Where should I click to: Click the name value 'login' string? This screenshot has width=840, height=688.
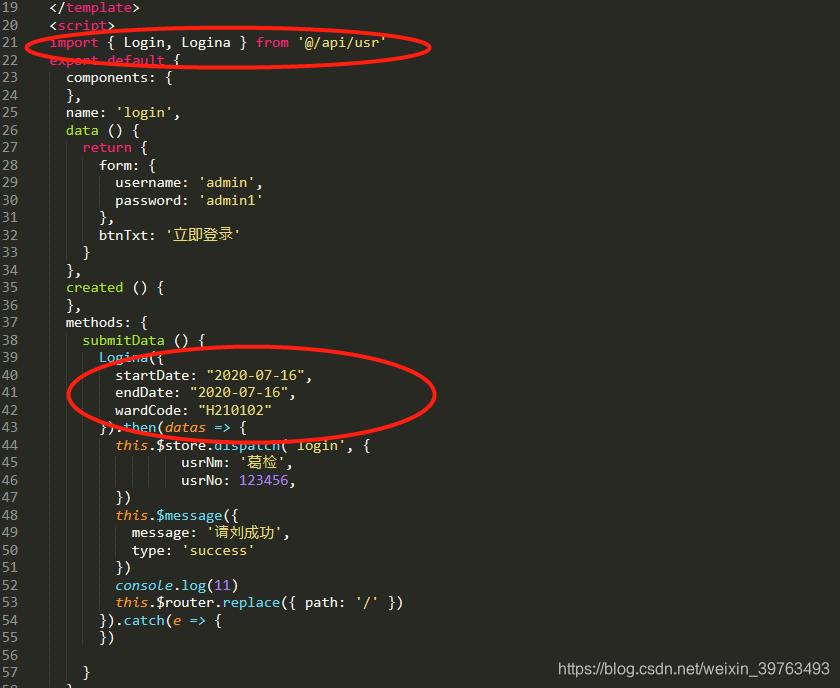pos(144,113)
